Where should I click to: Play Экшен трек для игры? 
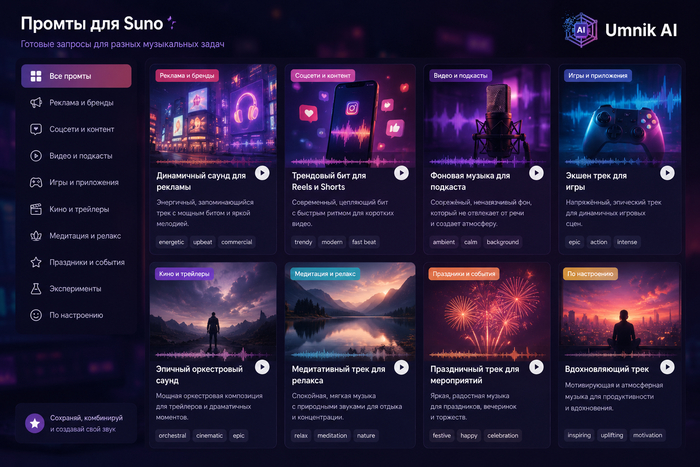667,173
